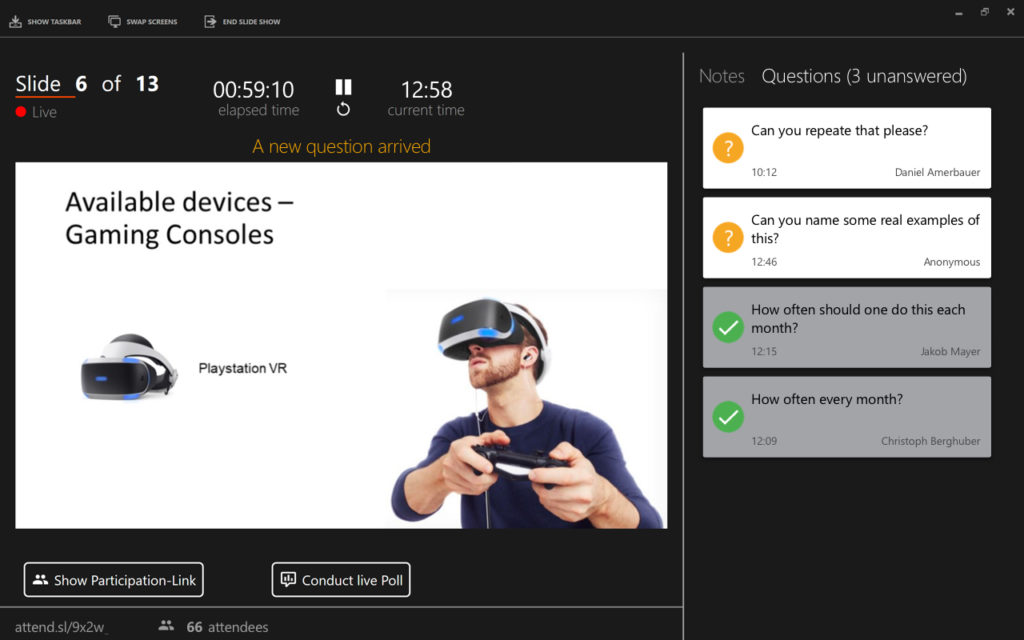Start a poll with Conduct live Poll
This screenshot has height=640, width=1024.
tap(341, 580)
